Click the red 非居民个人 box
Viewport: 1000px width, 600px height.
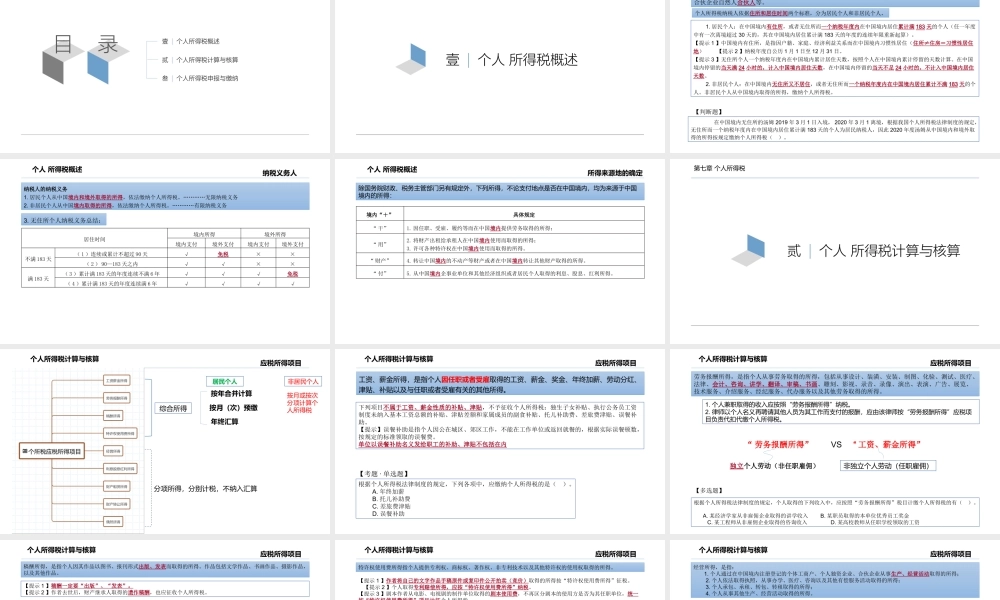pos(302,381)
